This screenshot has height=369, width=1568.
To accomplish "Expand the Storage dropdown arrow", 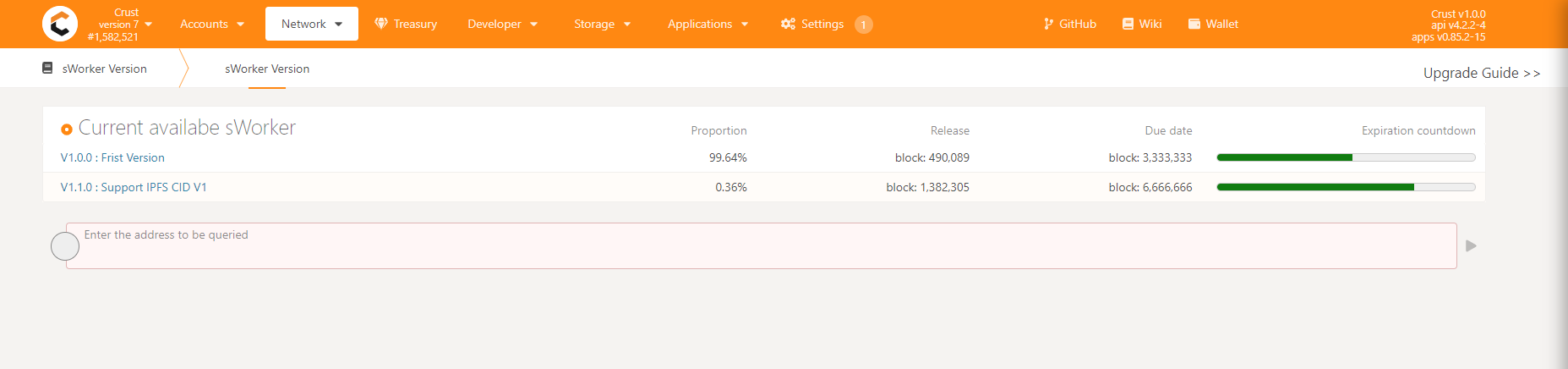I will click(627, 25).
